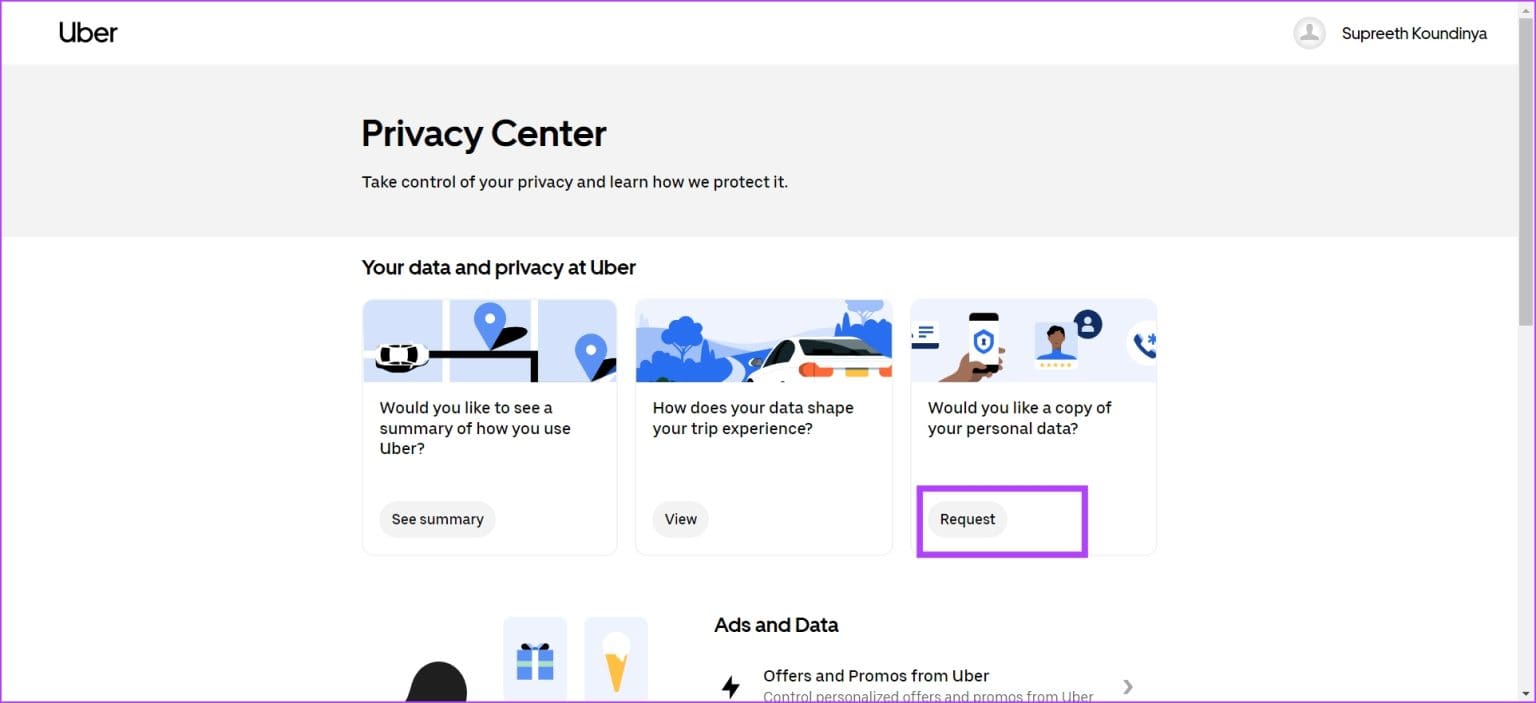This screenshot has height=703, width=1536.
Task: Open the usage summary card map illustration
Action: point(489,341)
